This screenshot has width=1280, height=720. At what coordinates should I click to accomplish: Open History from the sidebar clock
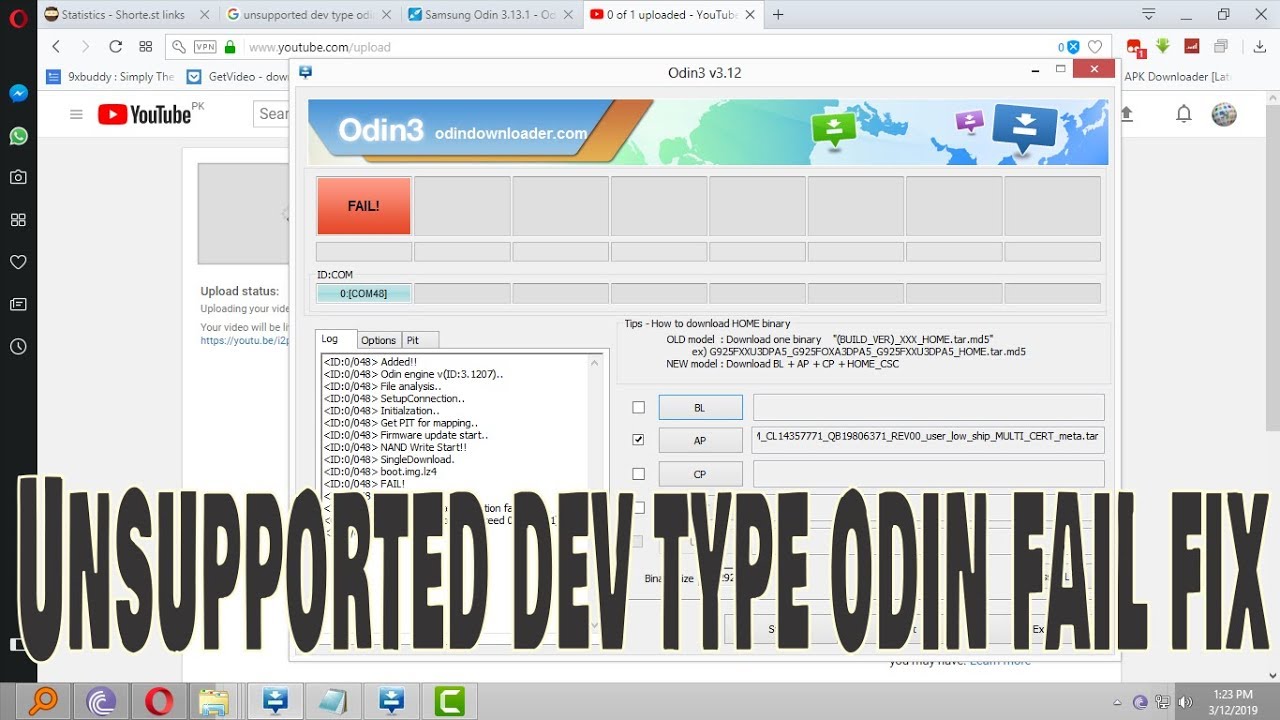[18, 347]
